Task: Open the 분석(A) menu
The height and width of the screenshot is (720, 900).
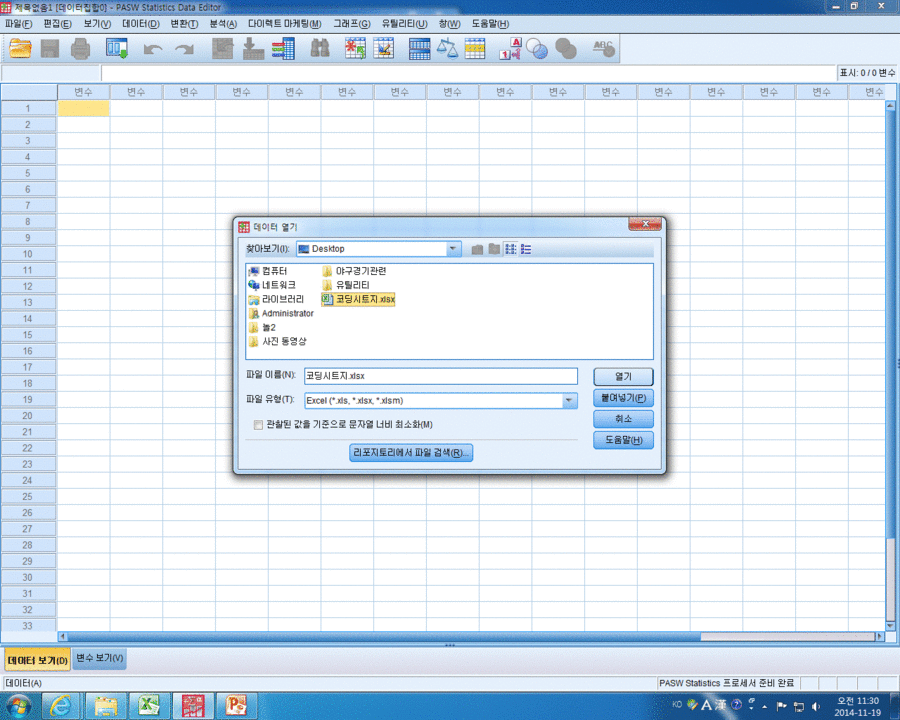Action: (x=223, y=24)
